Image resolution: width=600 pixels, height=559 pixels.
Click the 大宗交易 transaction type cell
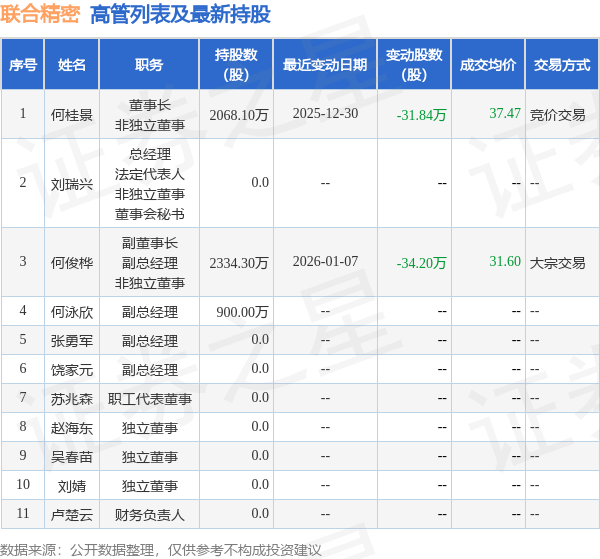pyautogui.click(x=558, y=262)
